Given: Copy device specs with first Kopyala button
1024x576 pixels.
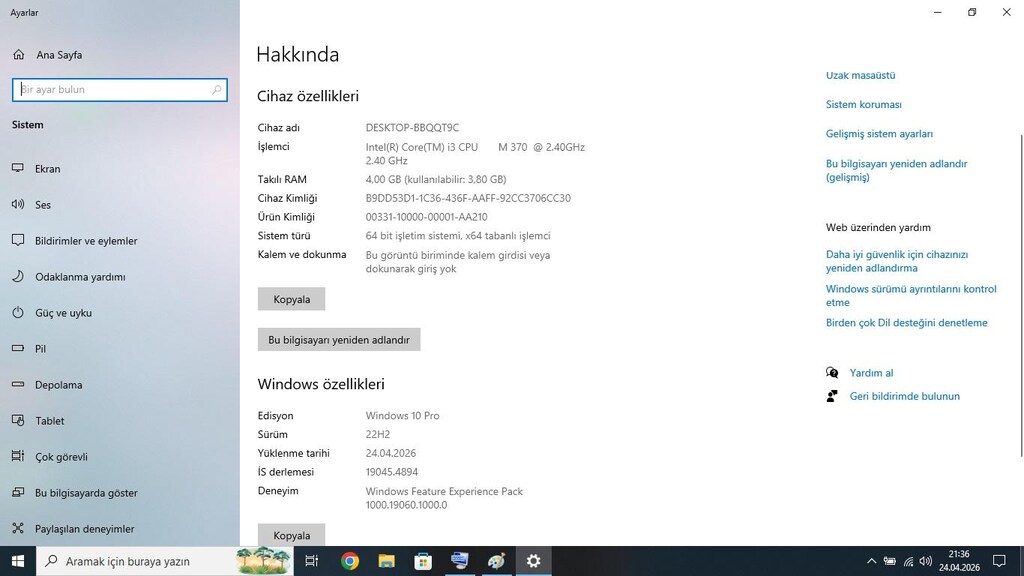Looking at the screenshot, I should click(291, 299).
